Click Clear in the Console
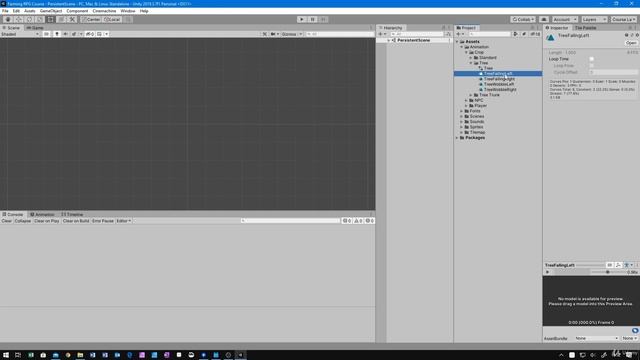The width and height of the screenshot is (640, 360). (7, 221)
